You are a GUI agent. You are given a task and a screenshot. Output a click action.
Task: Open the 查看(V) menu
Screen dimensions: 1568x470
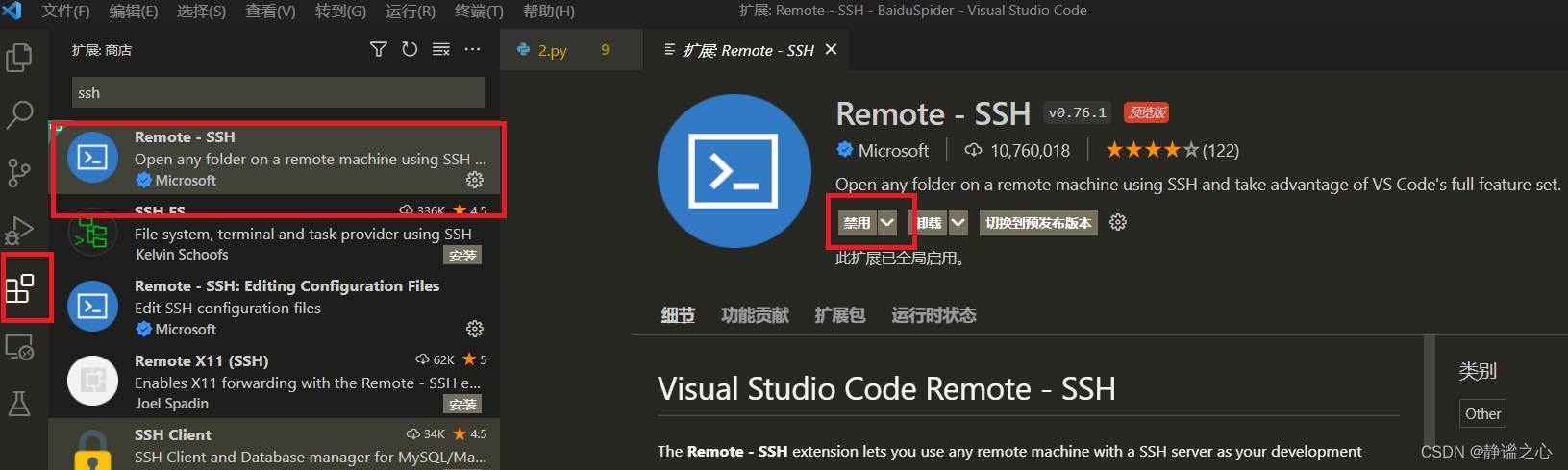pos(270,11)
